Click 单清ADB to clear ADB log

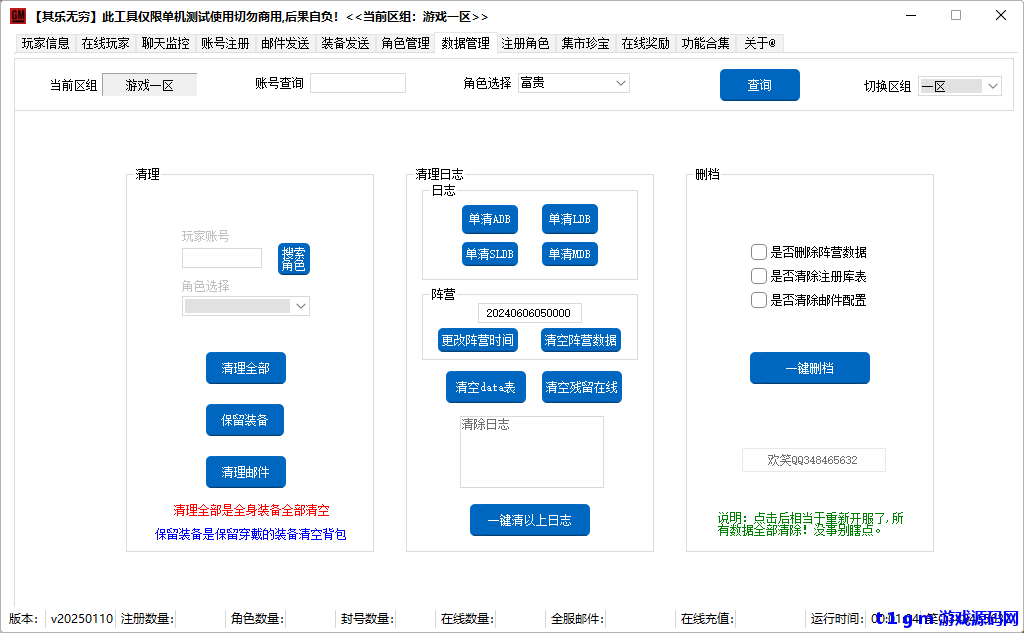[x=490, y=219]
